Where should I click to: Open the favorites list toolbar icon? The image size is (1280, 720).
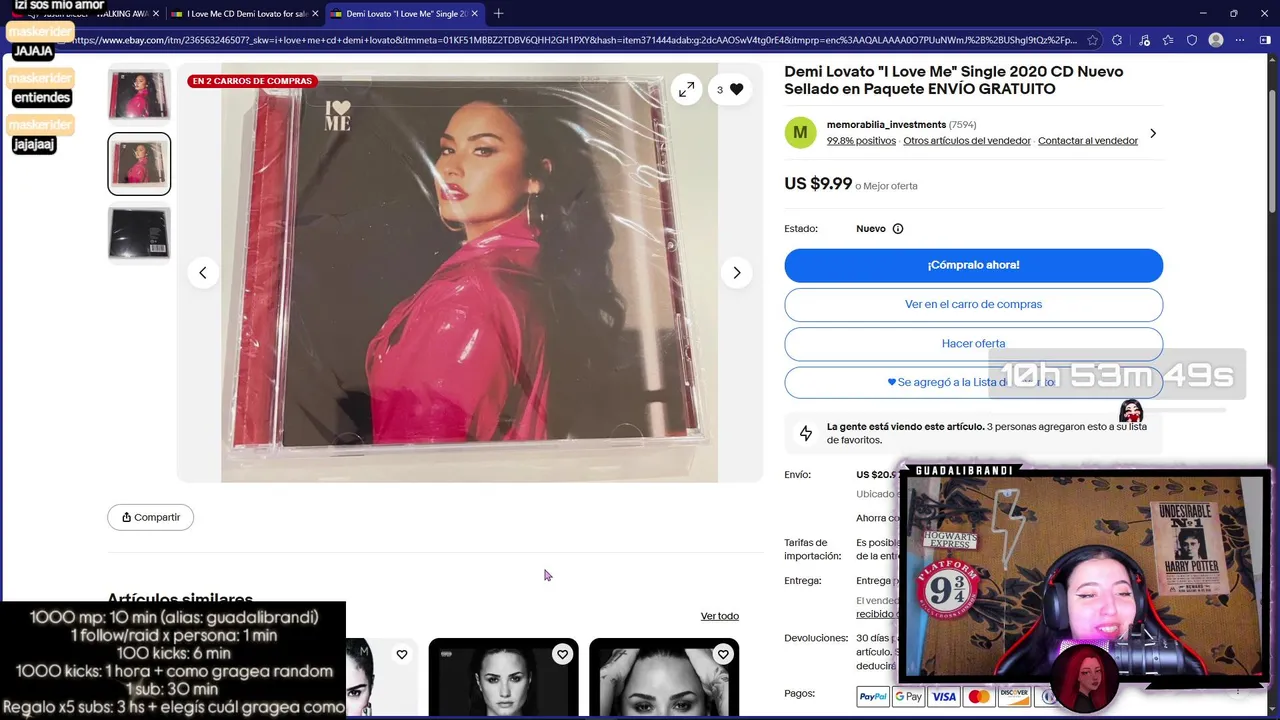pos(1167,40)
